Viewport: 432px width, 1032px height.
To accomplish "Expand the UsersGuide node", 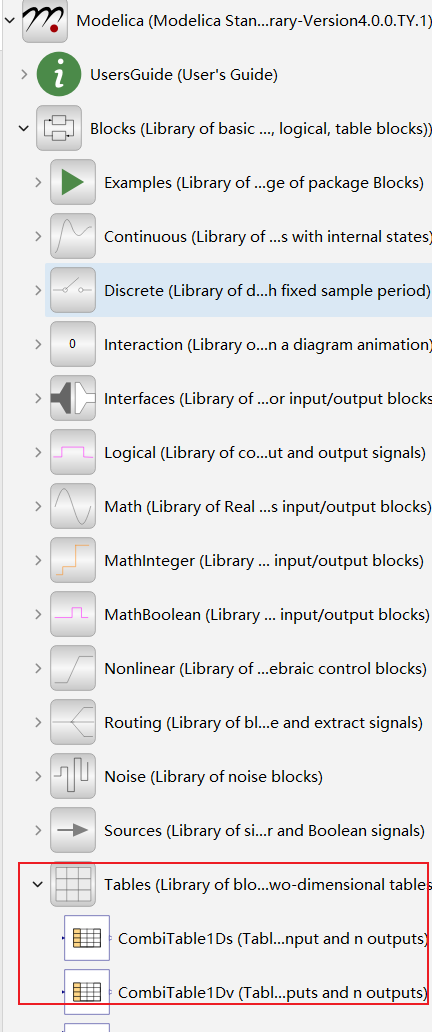I will point(24,74).
